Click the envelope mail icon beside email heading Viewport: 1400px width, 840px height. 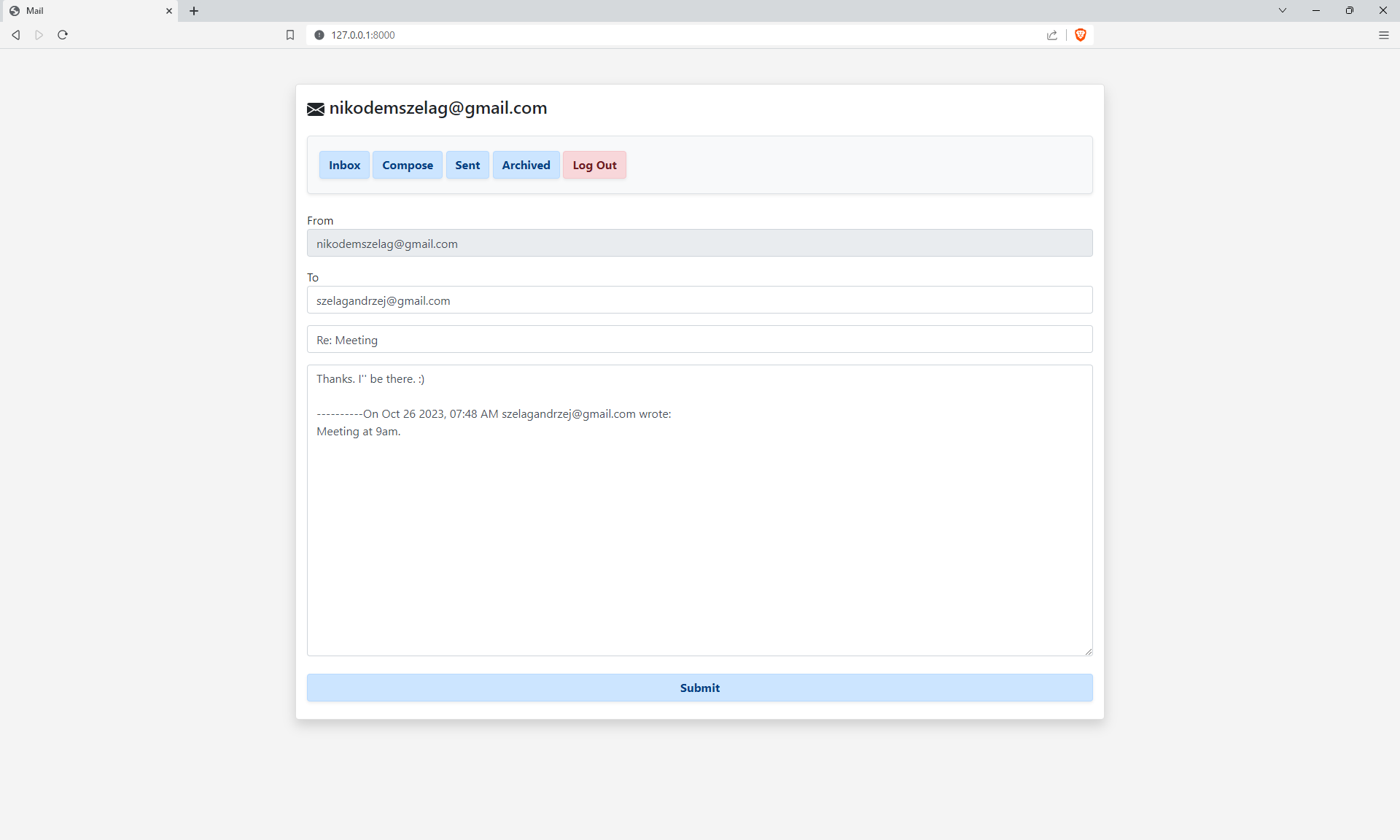click(x=315, y=109)
